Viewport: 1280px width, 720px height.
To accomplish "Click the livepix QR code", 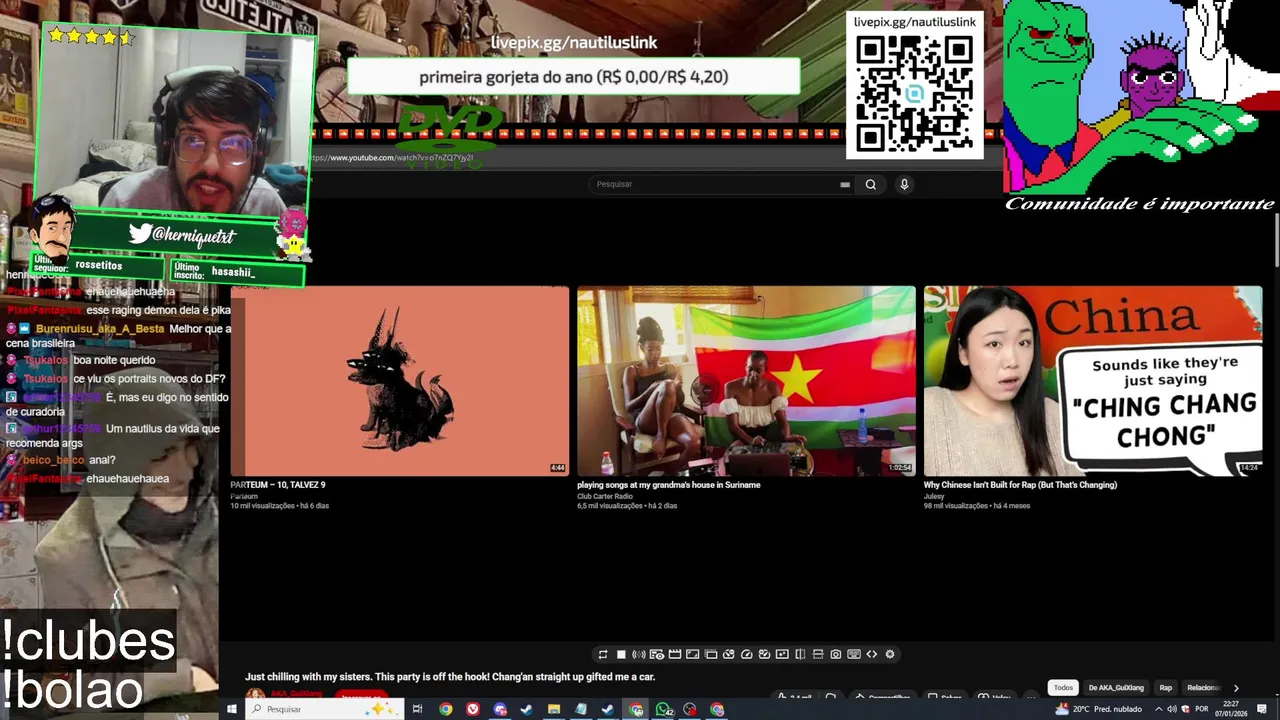I will pos(914,94).
